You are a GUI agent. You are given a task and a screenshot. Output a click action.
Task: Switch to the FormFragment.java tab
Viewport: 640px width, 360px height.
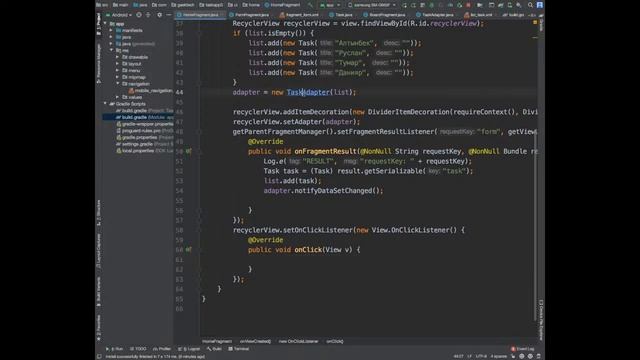click(249, 15)
